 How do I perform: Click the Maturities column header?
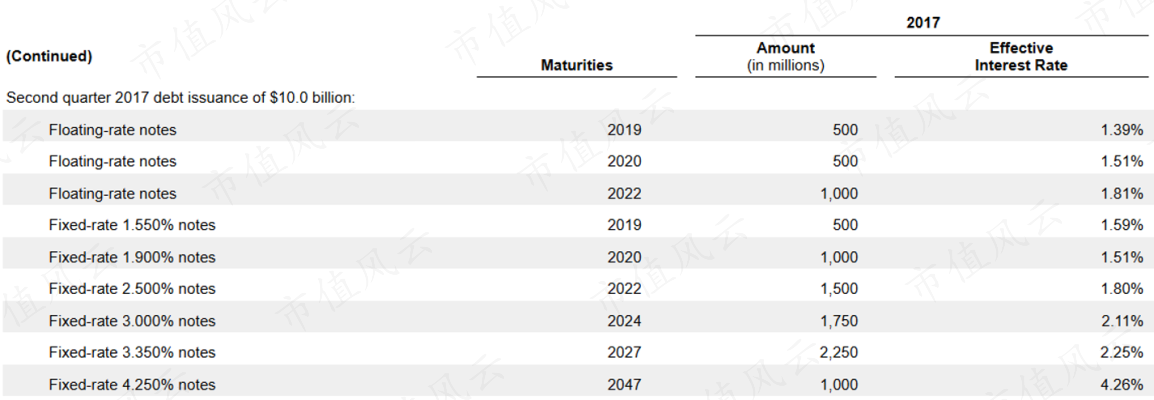point(576,65)
